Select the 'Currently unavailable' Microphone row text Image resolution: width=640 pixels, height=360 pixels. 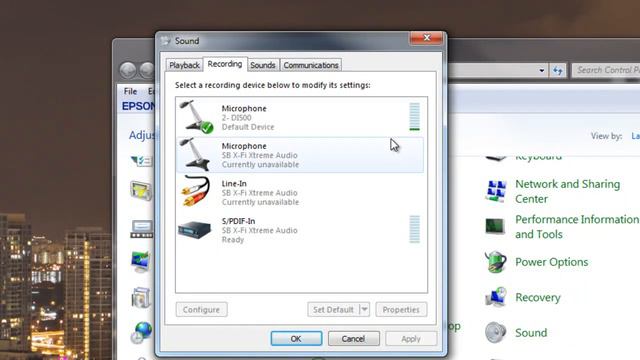click(x=260, y=164)
